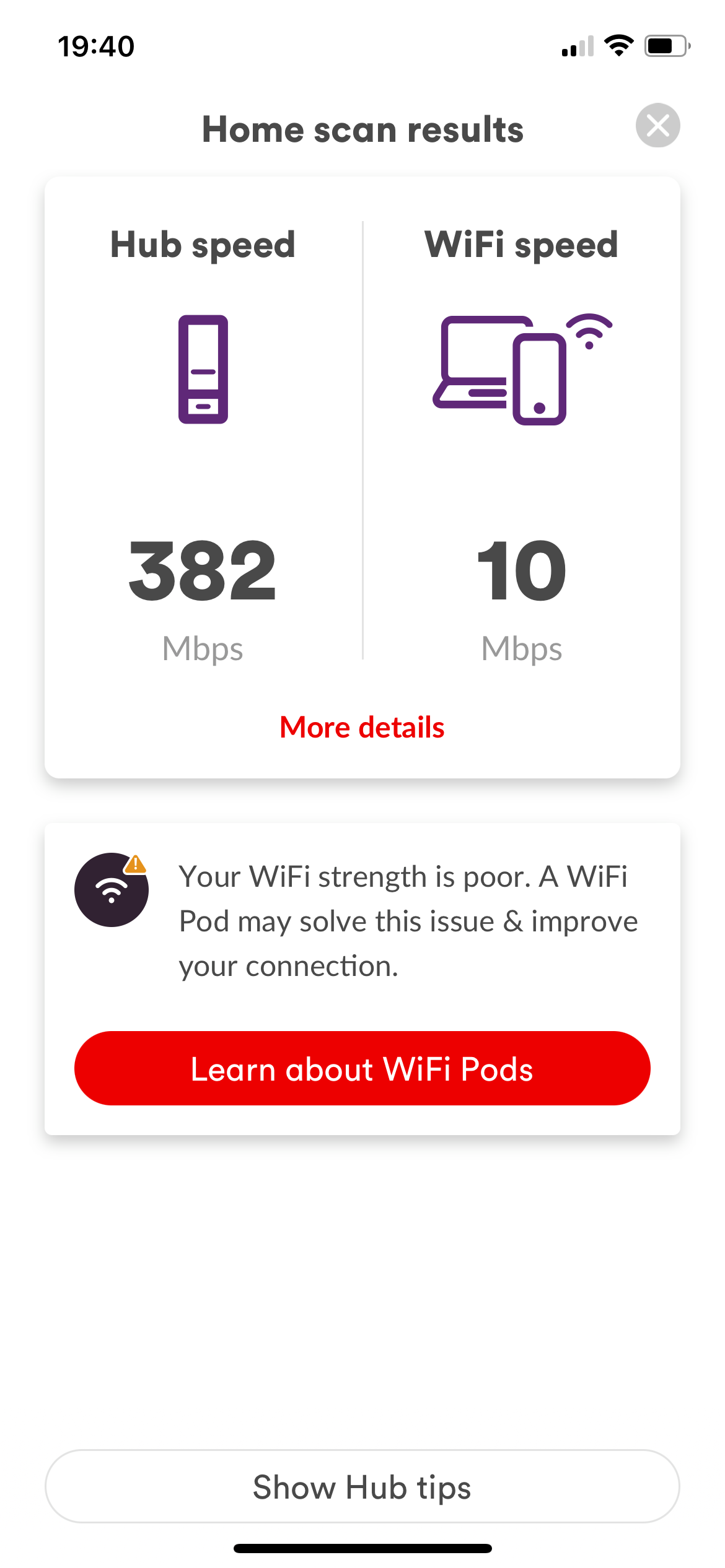
Task: Close the Home scan results screen
Action: click(657, 126)
